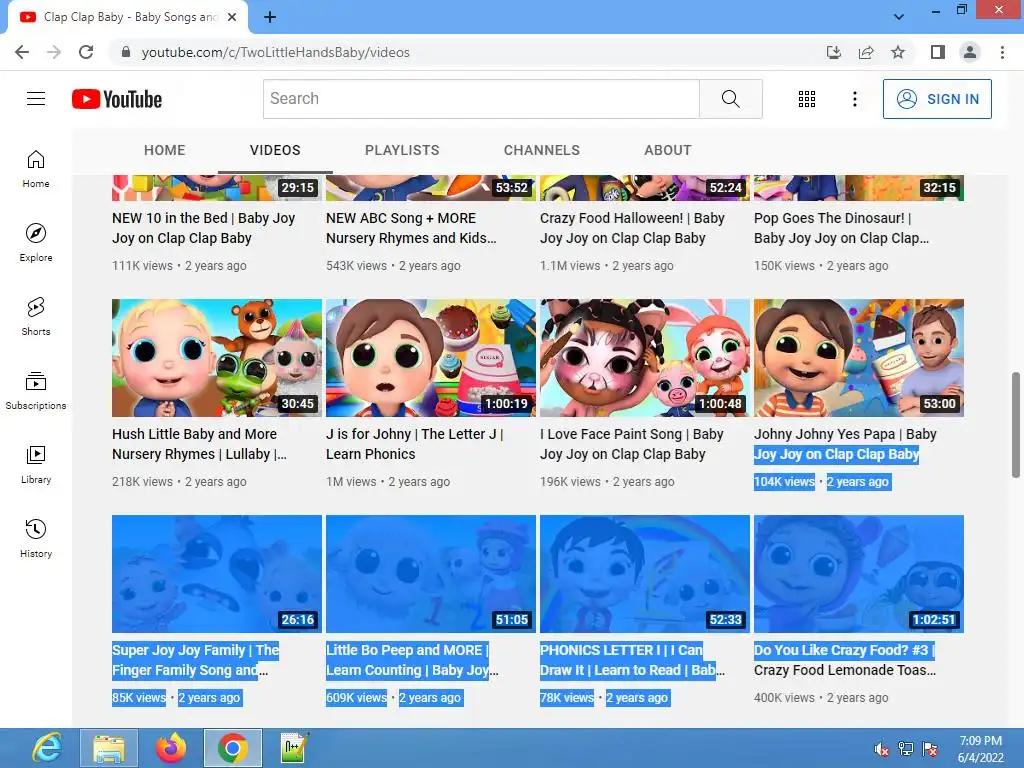Image resolution: width=1024 pixels, height=768 pixels.
Task: Click the install app icon in address bar
Action: click(x=833, y=52)
